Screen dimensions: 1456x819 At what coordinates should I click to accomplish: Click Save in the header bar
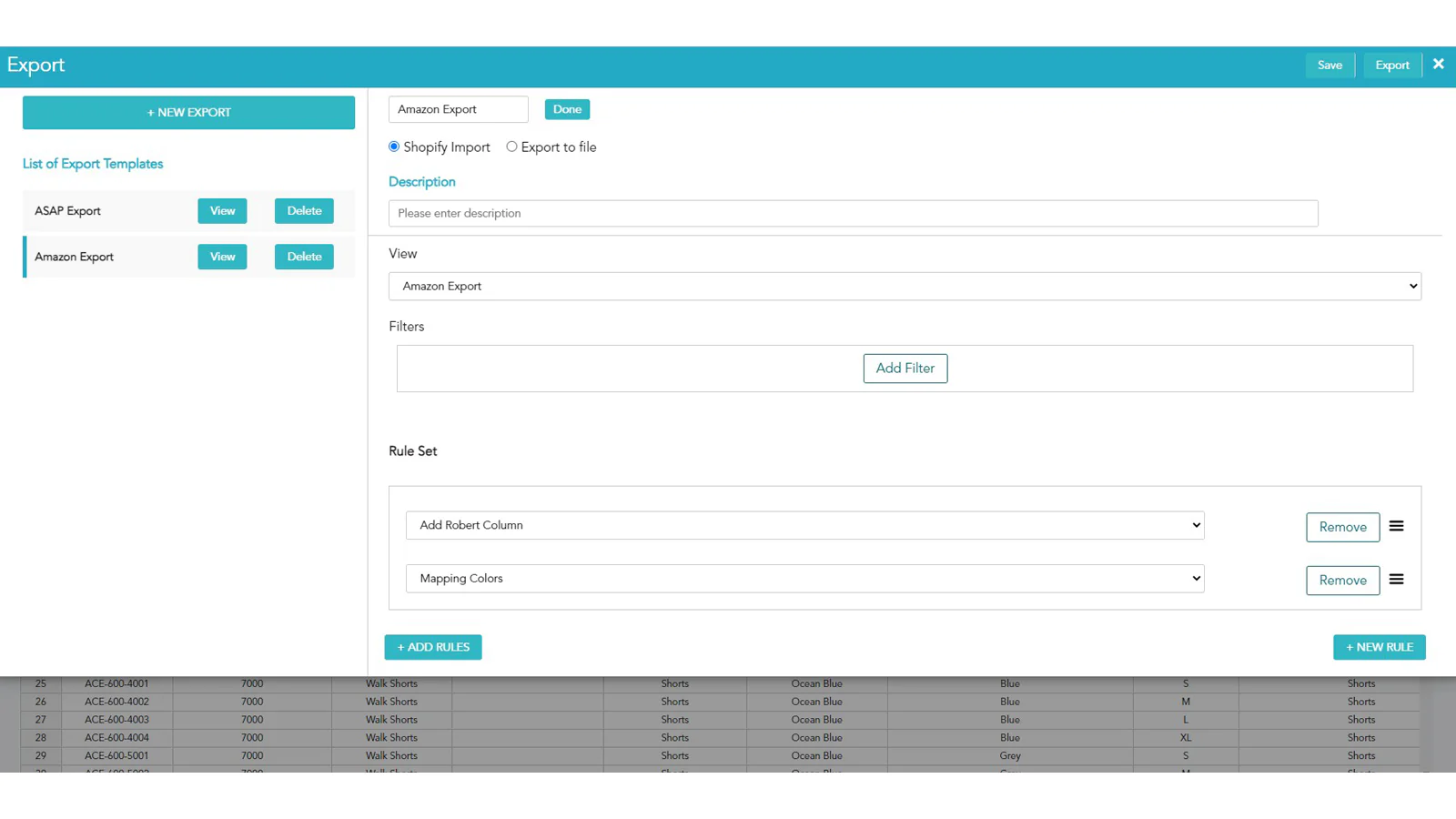(1330, 66)
